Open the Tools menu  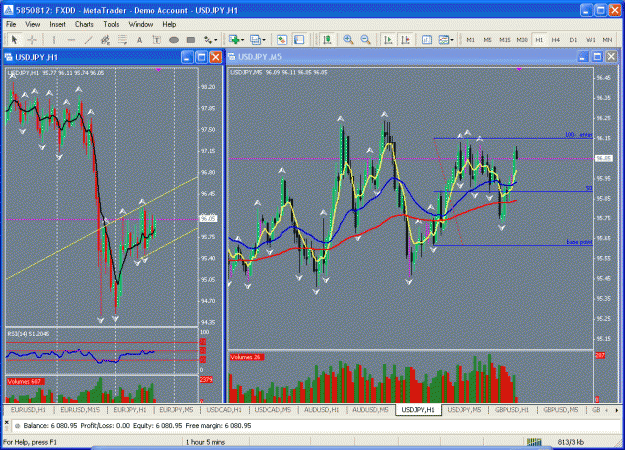click(x=111, y=24)
